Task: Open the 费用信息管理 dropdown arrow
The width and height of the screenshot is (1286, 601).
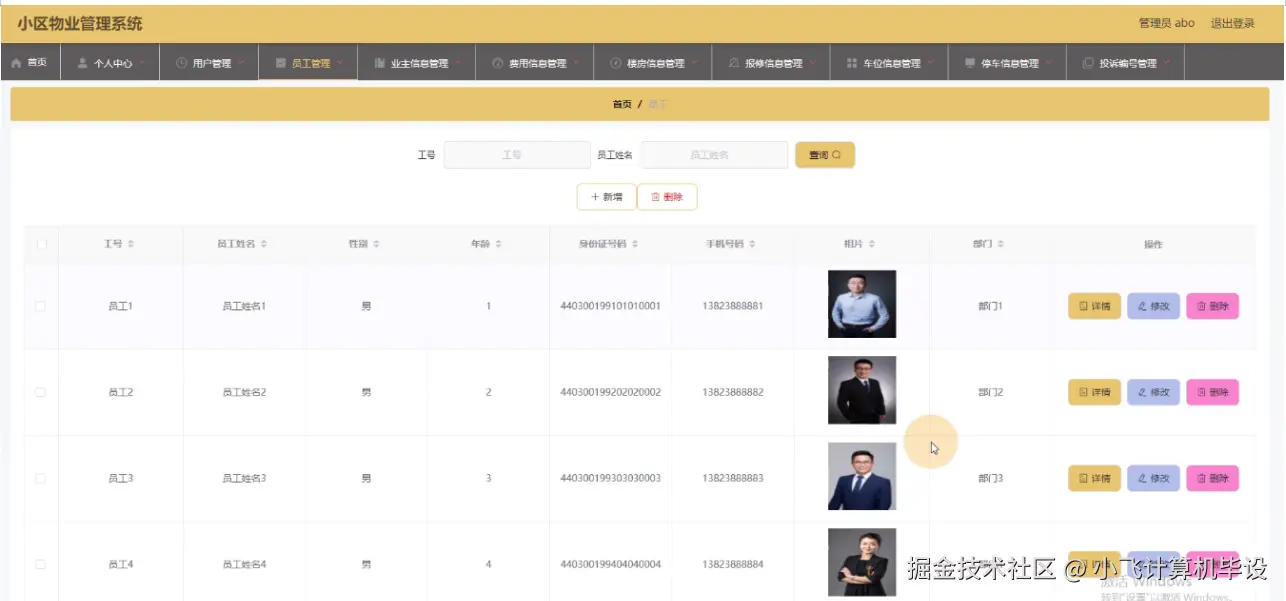Action: (x=576, y=63)
